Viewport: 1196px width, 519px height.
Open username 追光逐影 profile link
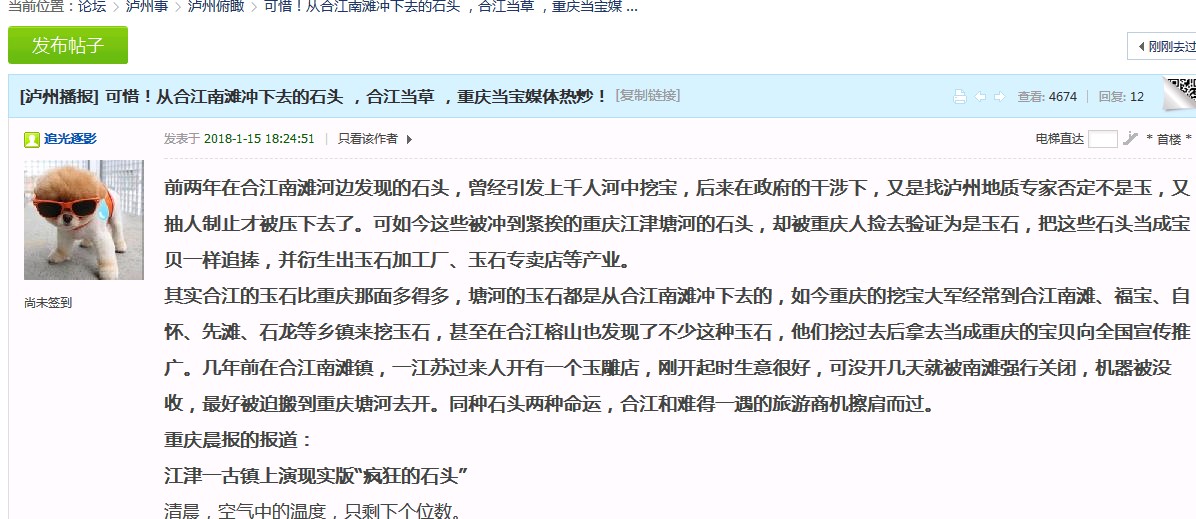coord(70,139)
